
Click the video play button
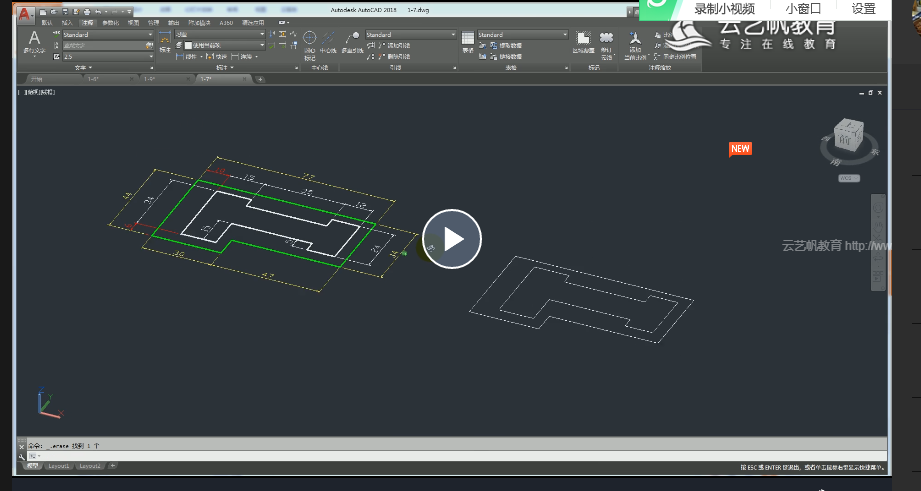452,239
